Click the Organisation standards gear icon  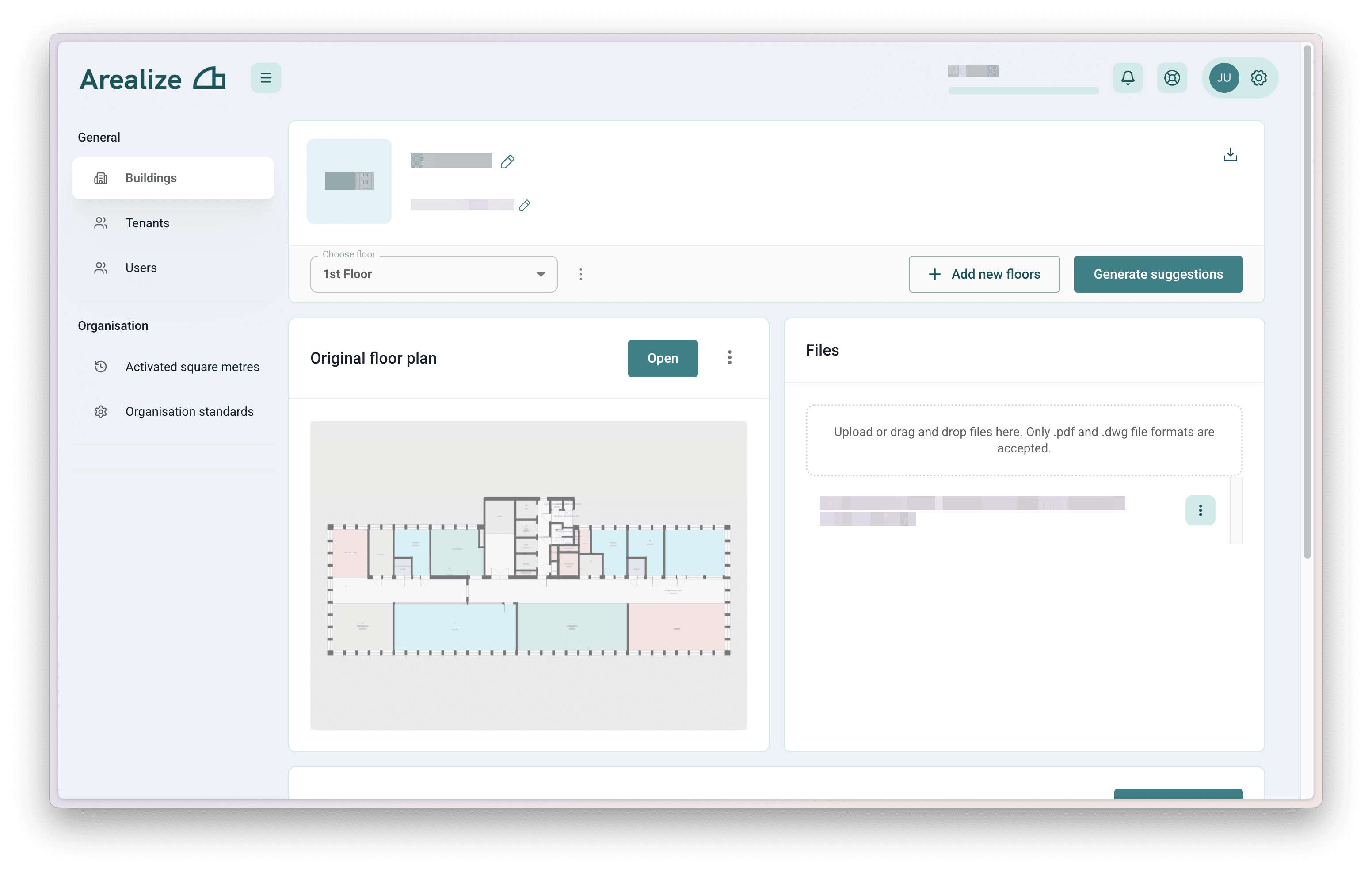[101, 412]
